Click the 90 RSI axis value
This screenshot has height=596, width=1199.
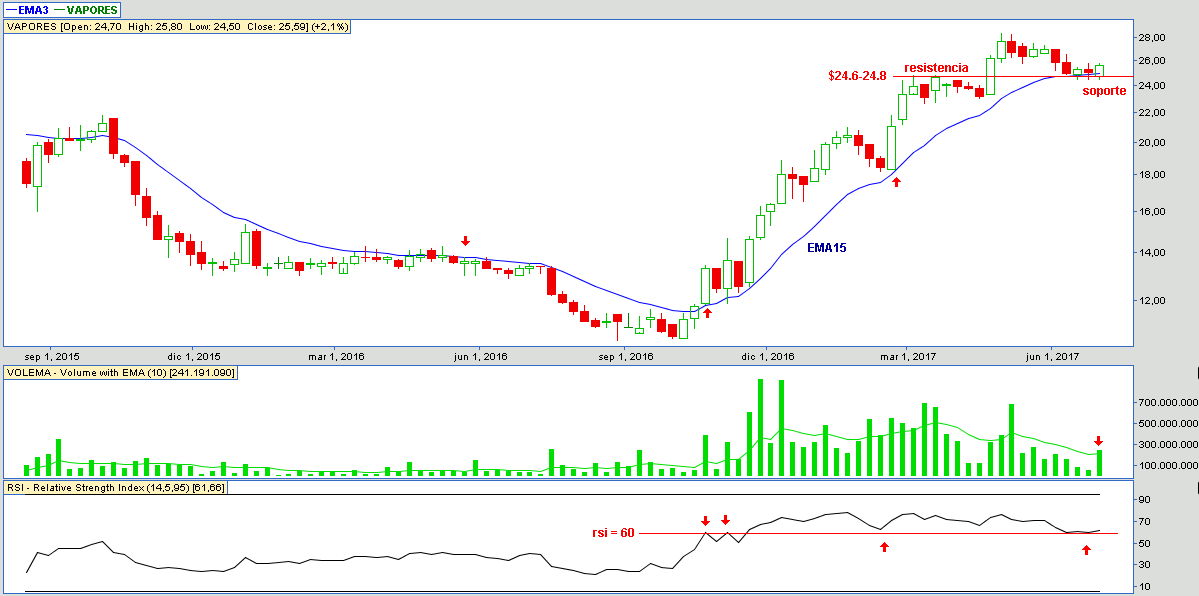pyautogui.click(x=1145, y=500)
